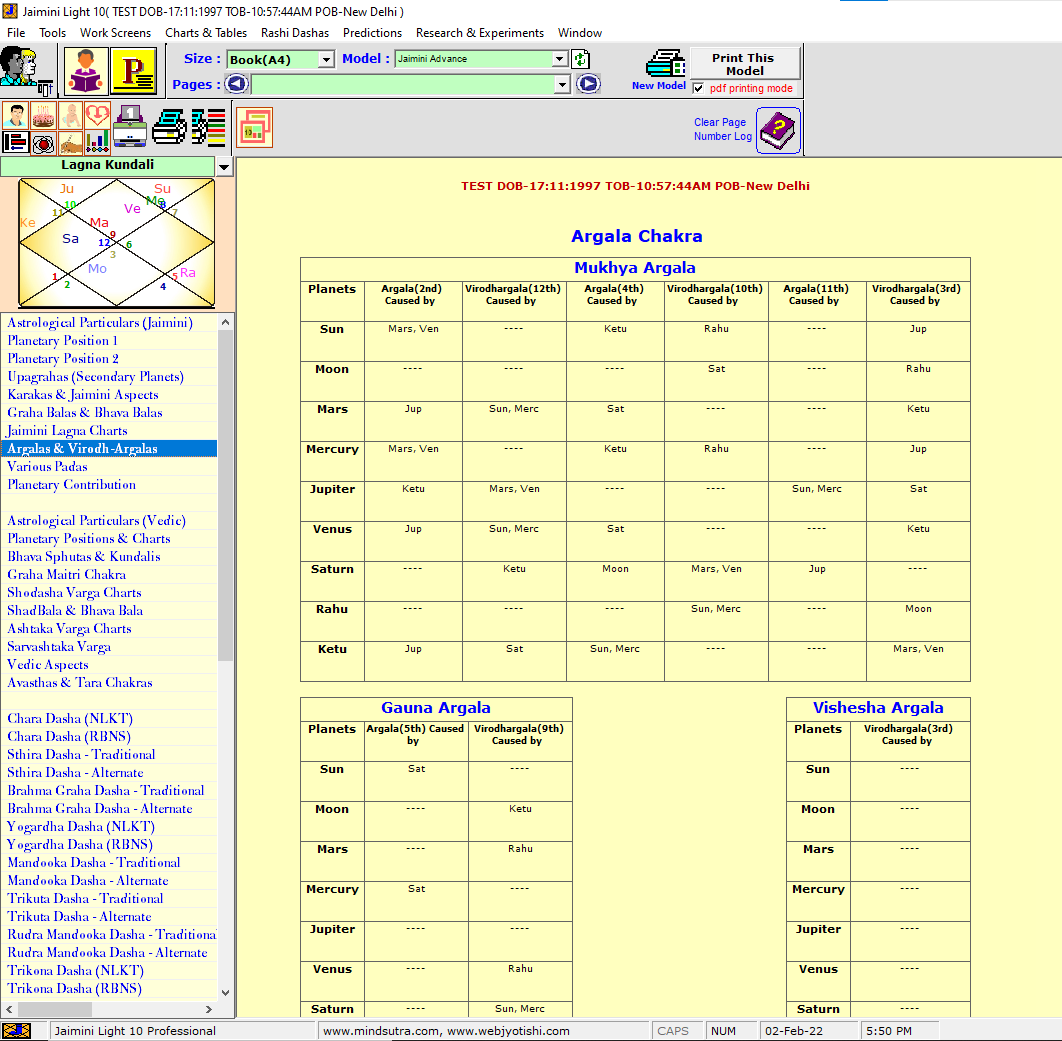The height and width of the screenshot is (1041, 1062).
Task: Click the birthday cake icon
Action: (x=43, y=115)
